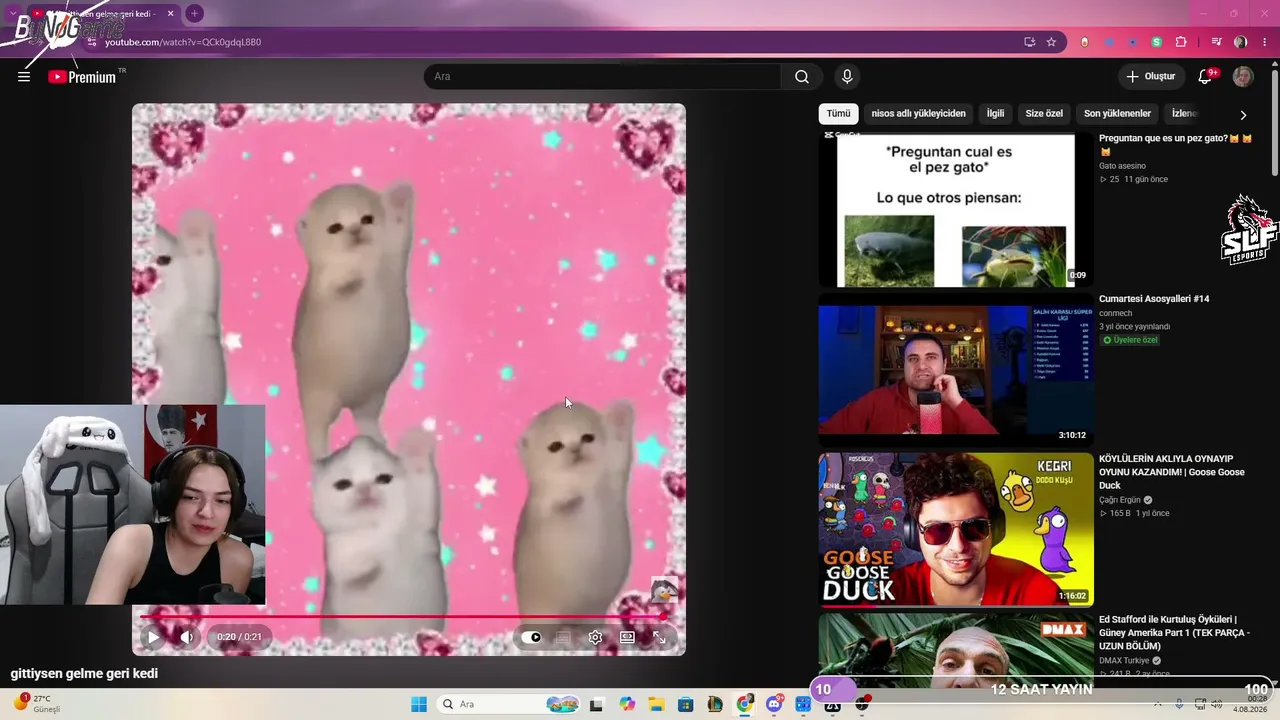
Task: Select the Size özel chip
Action: click(x=1044, y=114)
